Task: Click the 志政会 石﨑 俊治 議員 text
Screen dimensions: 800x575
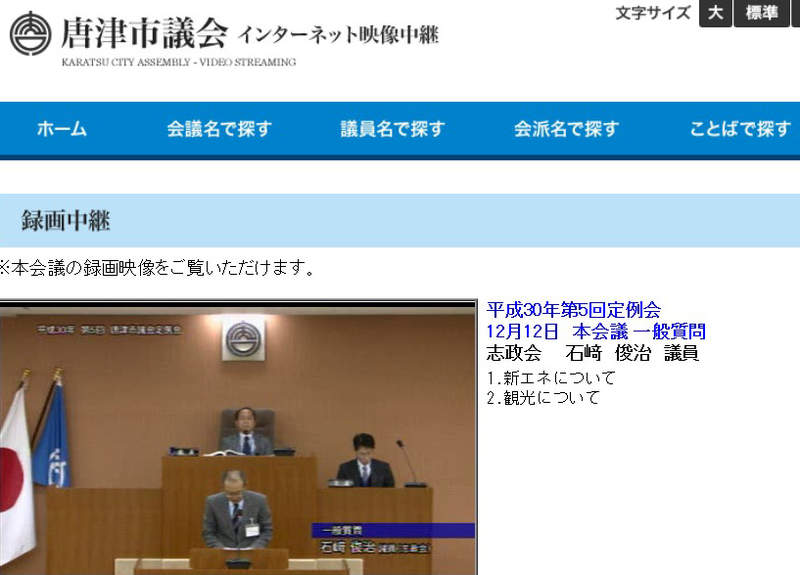Action: pos(592,353)
